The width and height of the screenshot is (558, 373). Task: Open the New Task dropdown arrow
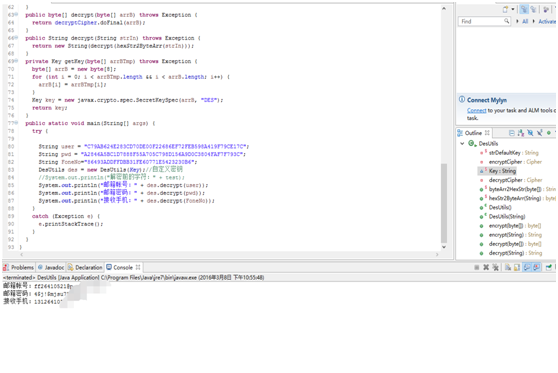[x=513, y=10]
